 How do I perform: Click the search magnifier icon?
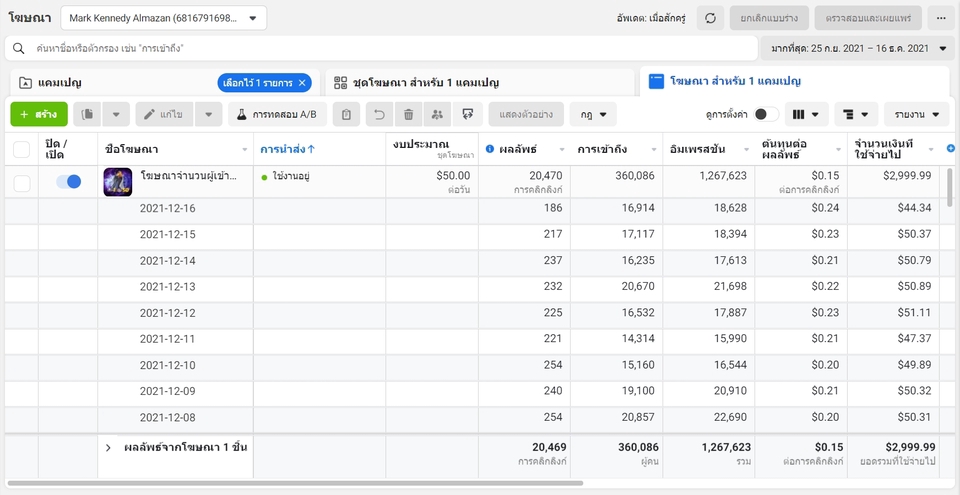pos(19,48)
